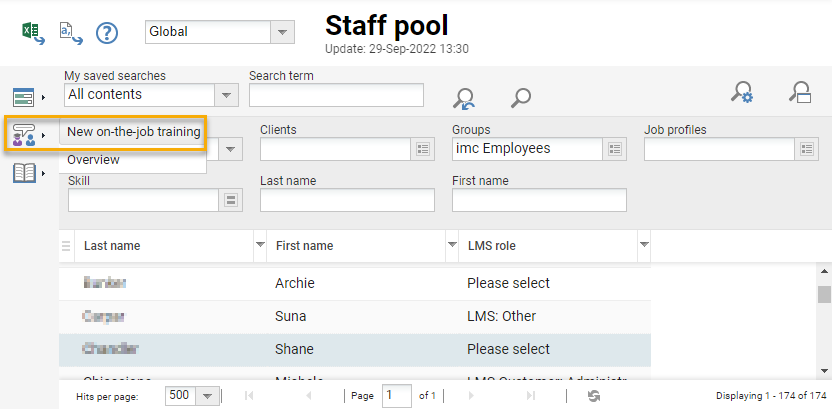The image size is (832, 409).
Task: Open the Last name column menu arrow
Action: 260,245
